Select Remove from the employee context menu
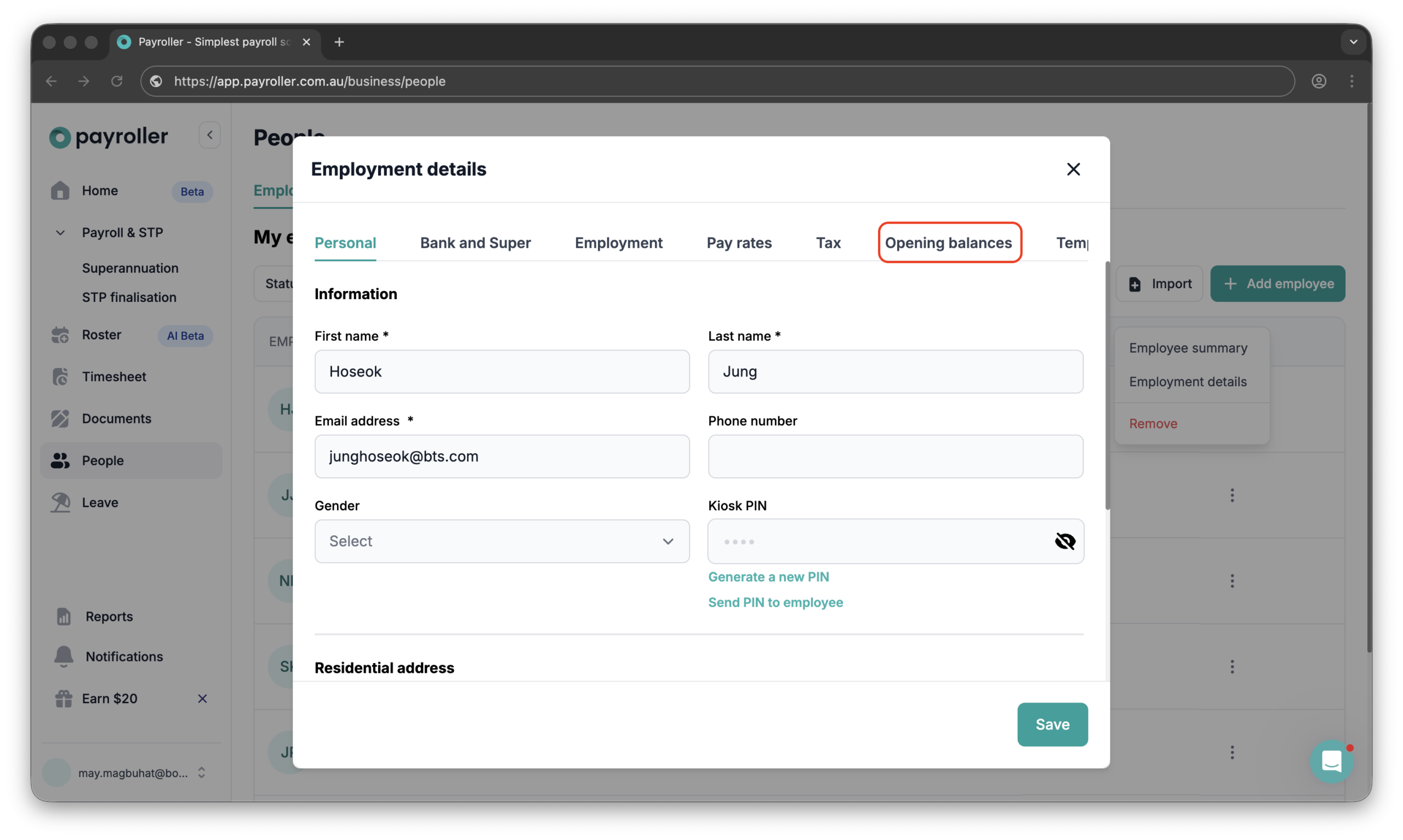The height and width of the screenshot is (840, 1403). (1153, 423)
